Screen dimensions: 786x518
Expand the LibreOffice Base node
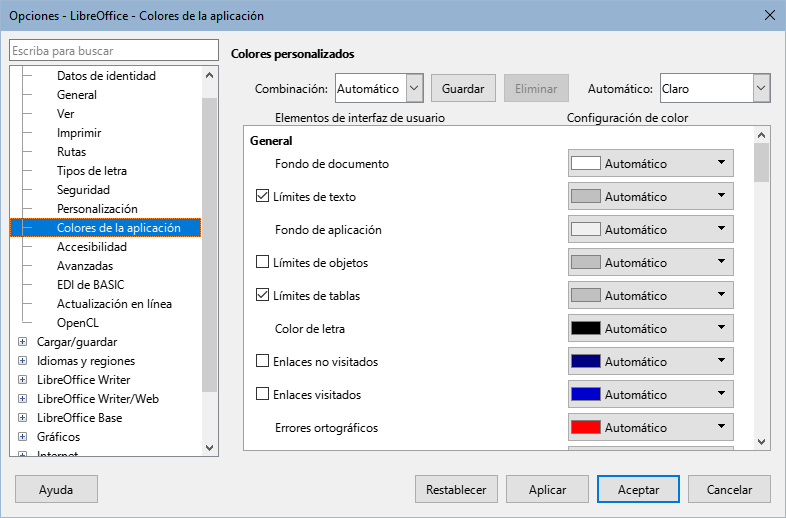tap(22, 417)
